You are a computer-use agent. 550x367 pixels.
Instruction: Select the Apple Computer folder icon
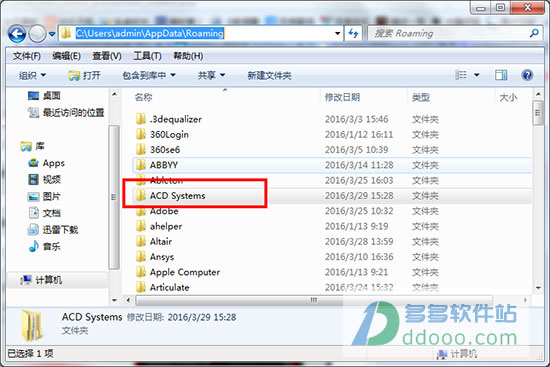tap(141, 272)
